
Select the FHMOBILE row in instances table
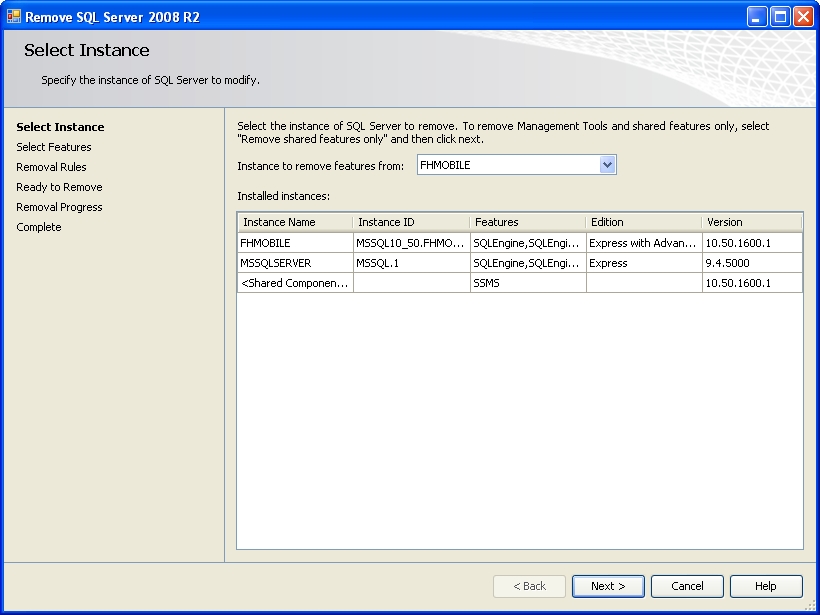pyautogui.click(x=520, y=243)
